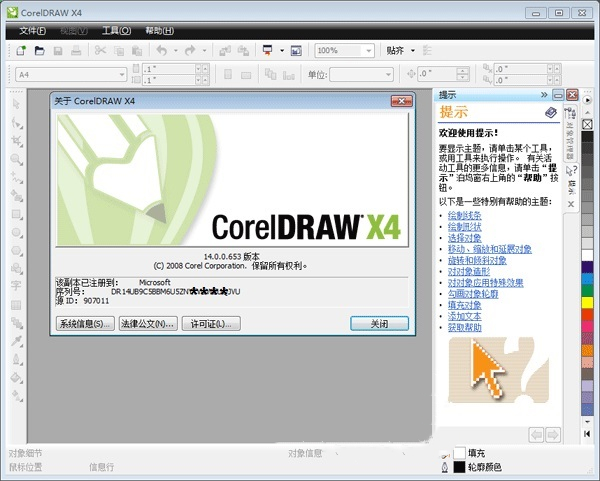Click the 获取帮助 link in Hints panel
The height and width of the screenshot is (481, 600).
[x=464, y=327]
